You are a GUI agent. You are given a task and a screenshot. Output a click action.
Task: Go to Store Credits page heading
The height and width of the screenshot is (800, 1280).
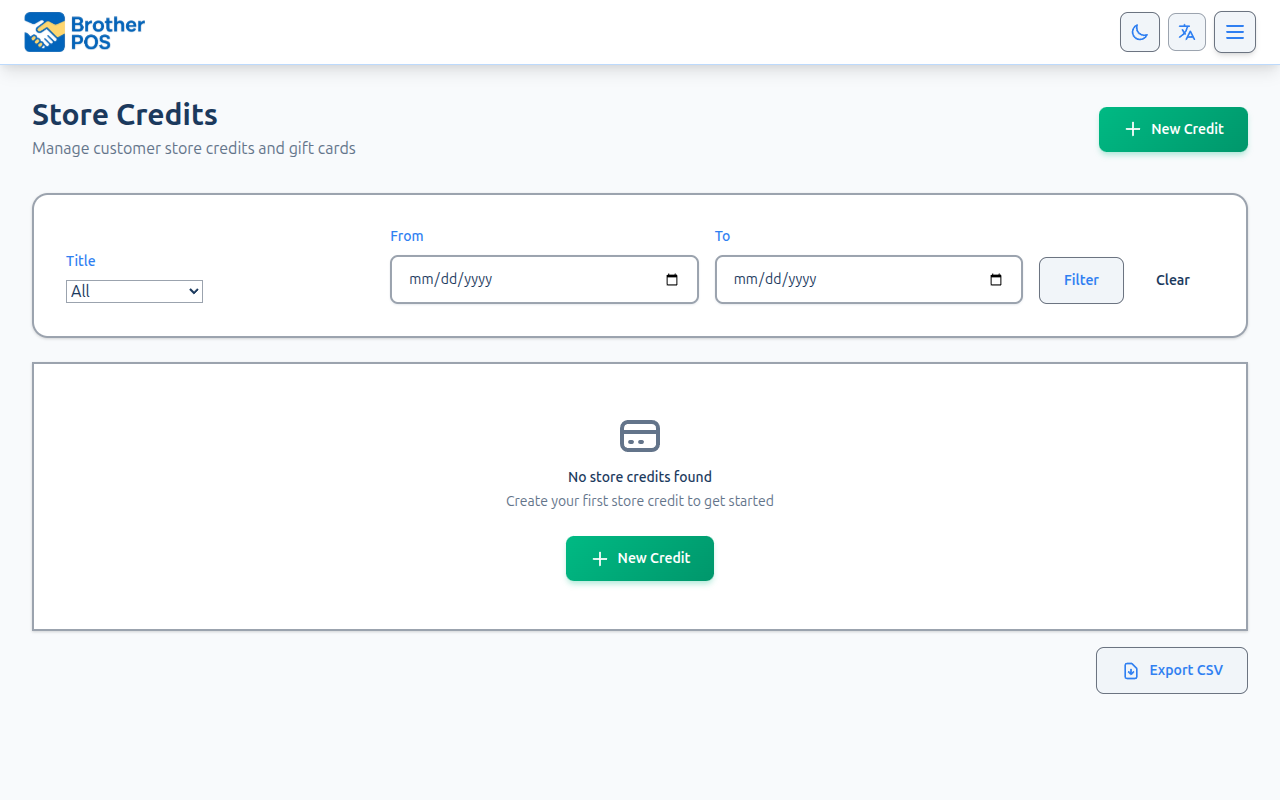pos(124,115)
